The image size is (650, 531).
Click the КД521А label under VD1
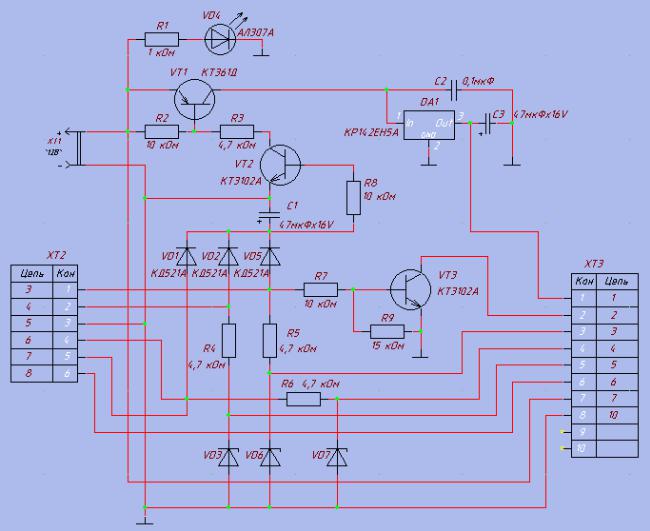pyautogui.click(x=169, y=274)
